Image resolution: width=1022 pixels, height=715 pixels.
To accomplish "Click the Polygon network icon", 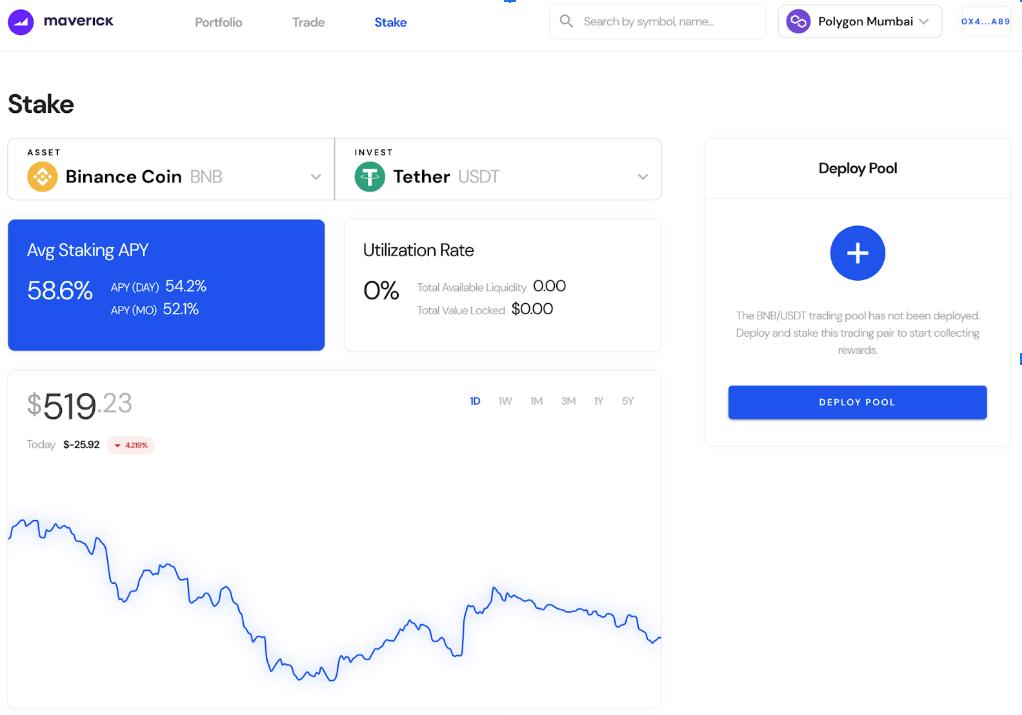I will click(x=798, y=21).
